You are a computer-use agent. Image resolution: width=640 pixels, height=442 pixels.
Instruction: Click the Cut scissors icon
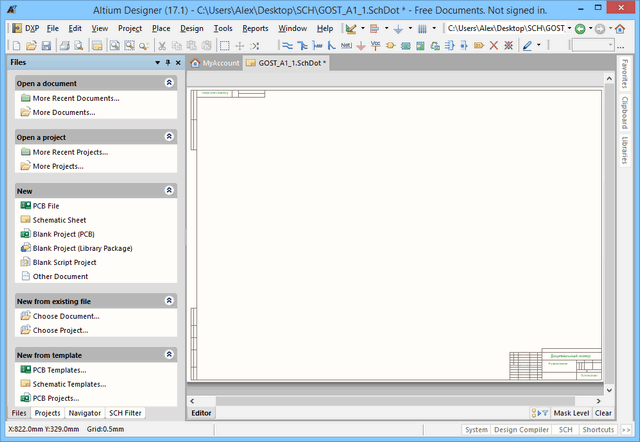pos(163,46)
